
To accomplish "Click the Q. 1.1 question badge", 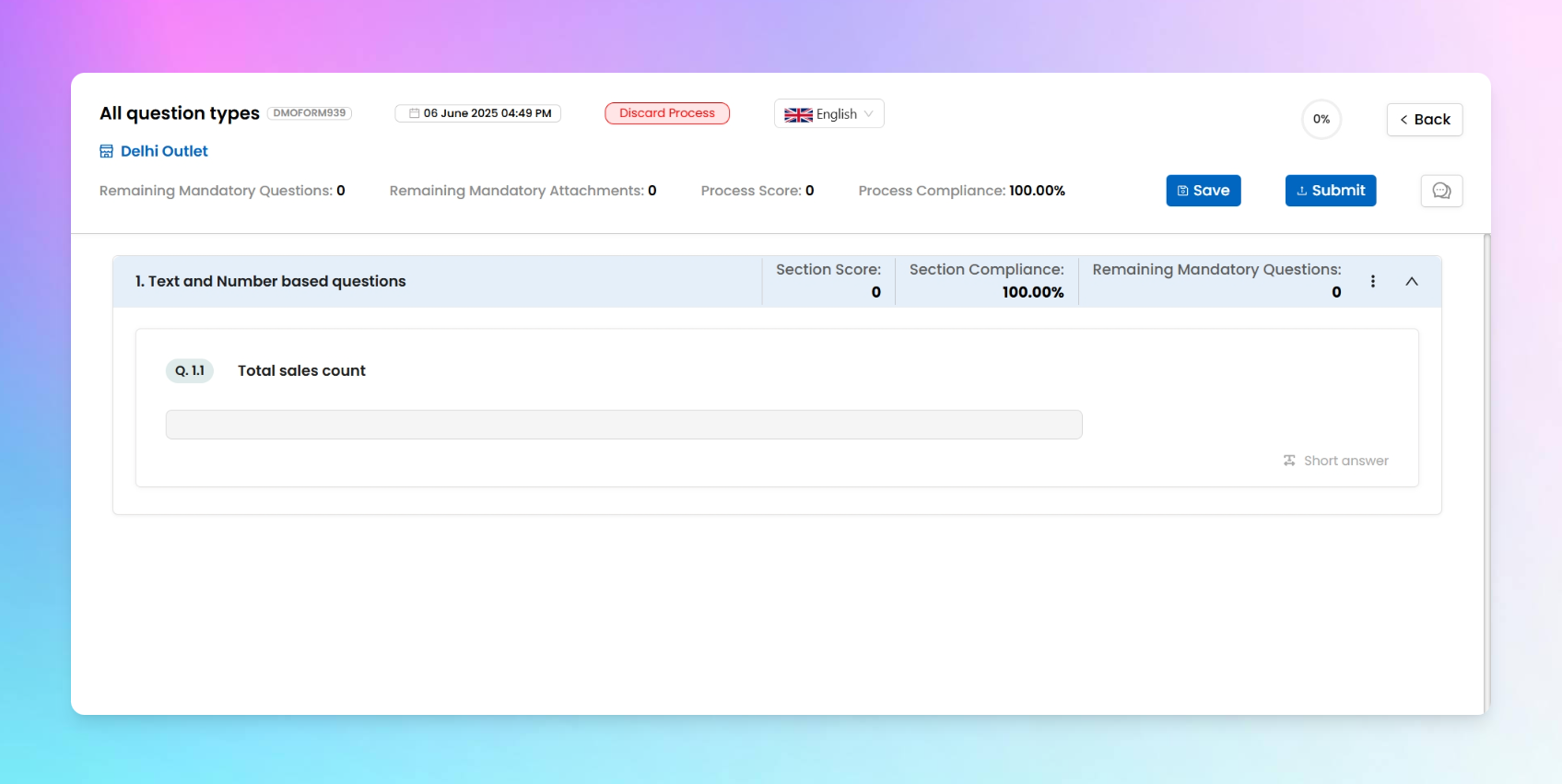I will tap(190, 370).
